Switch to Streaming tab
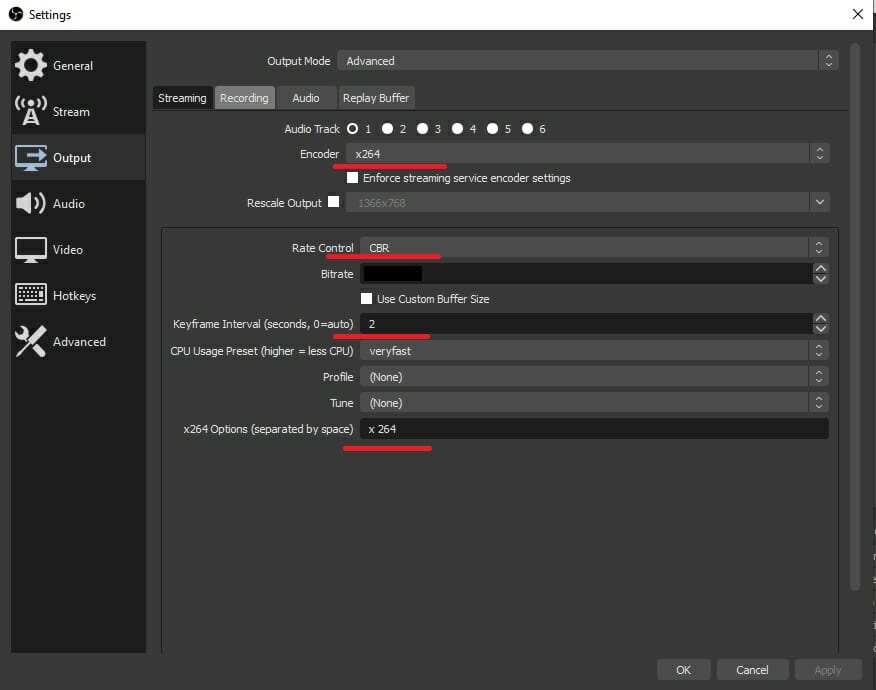The width and height of the screenshot is (876, 690). click(182, 98)
